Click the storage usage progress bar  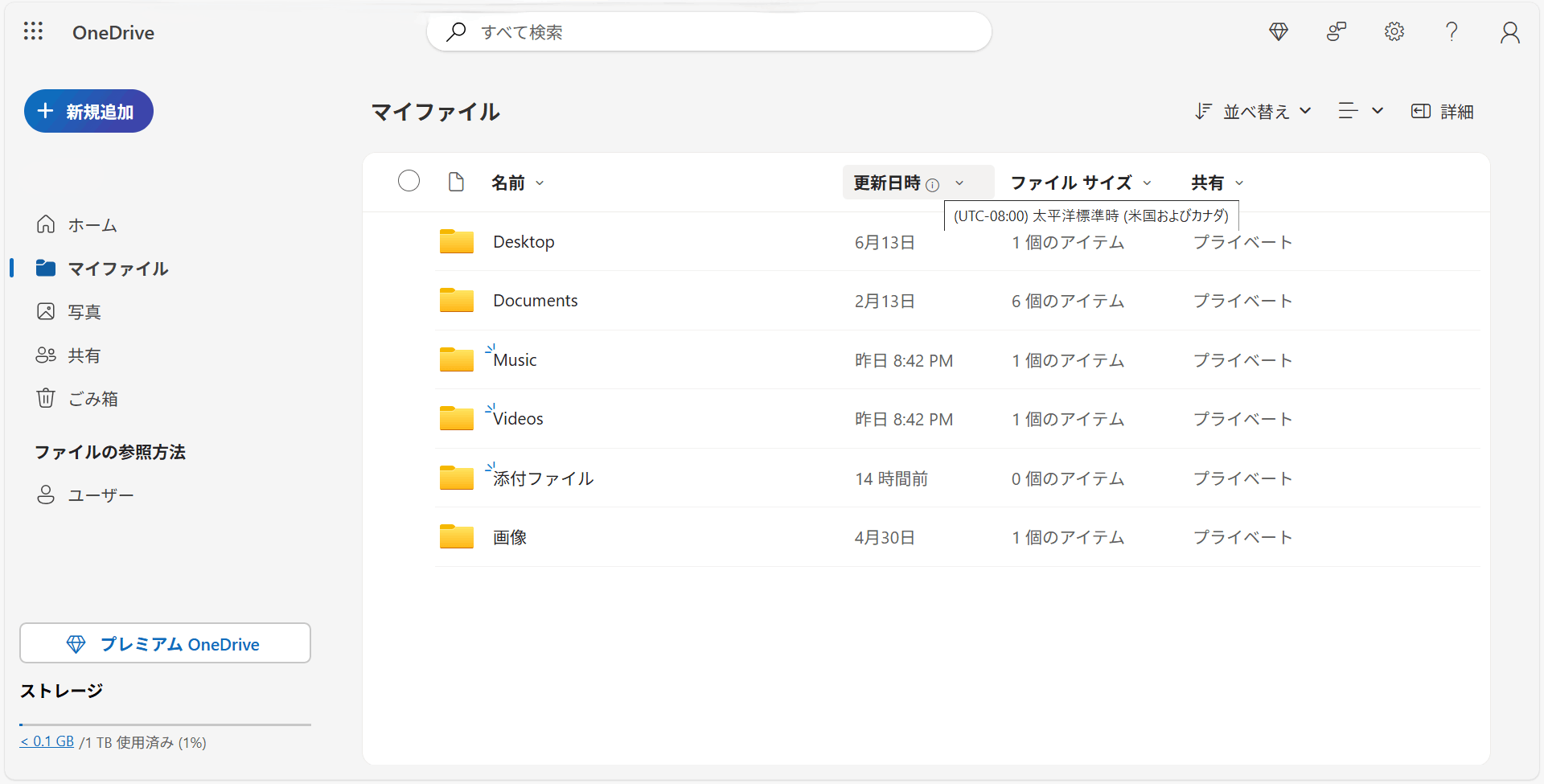[x=165, y=724]
